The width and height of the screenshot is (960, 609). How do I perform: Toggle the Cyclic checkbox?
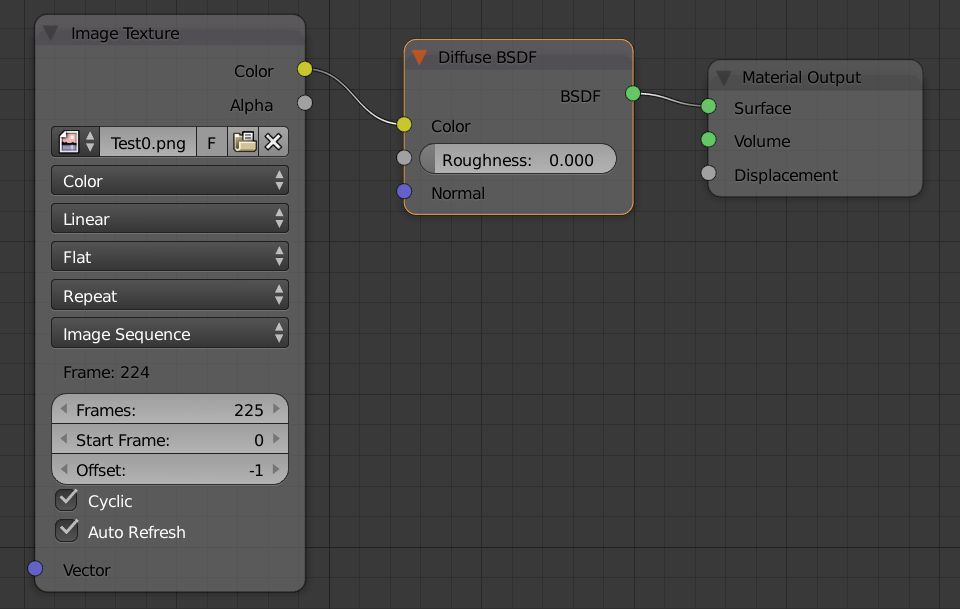click(67, 500)
